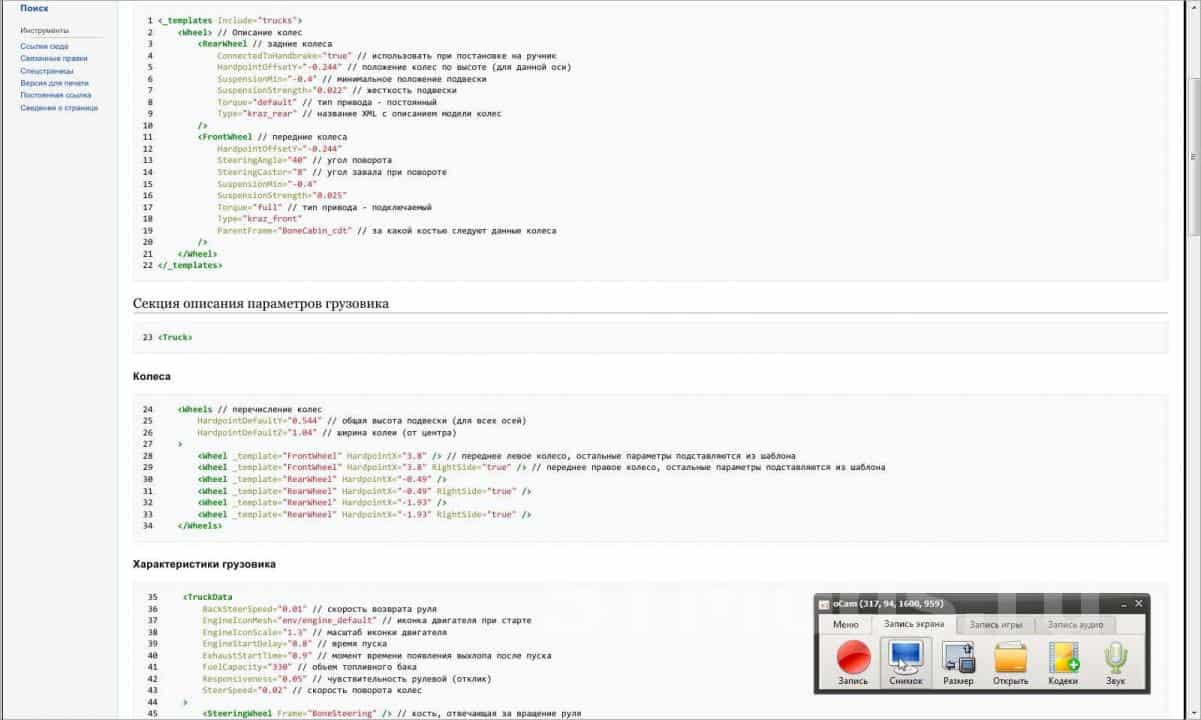Image resolution: width=1201 pixels, height=720 pixels.
Task: Open the Кодеки codecs icon
Action: tap(1063, 660)
